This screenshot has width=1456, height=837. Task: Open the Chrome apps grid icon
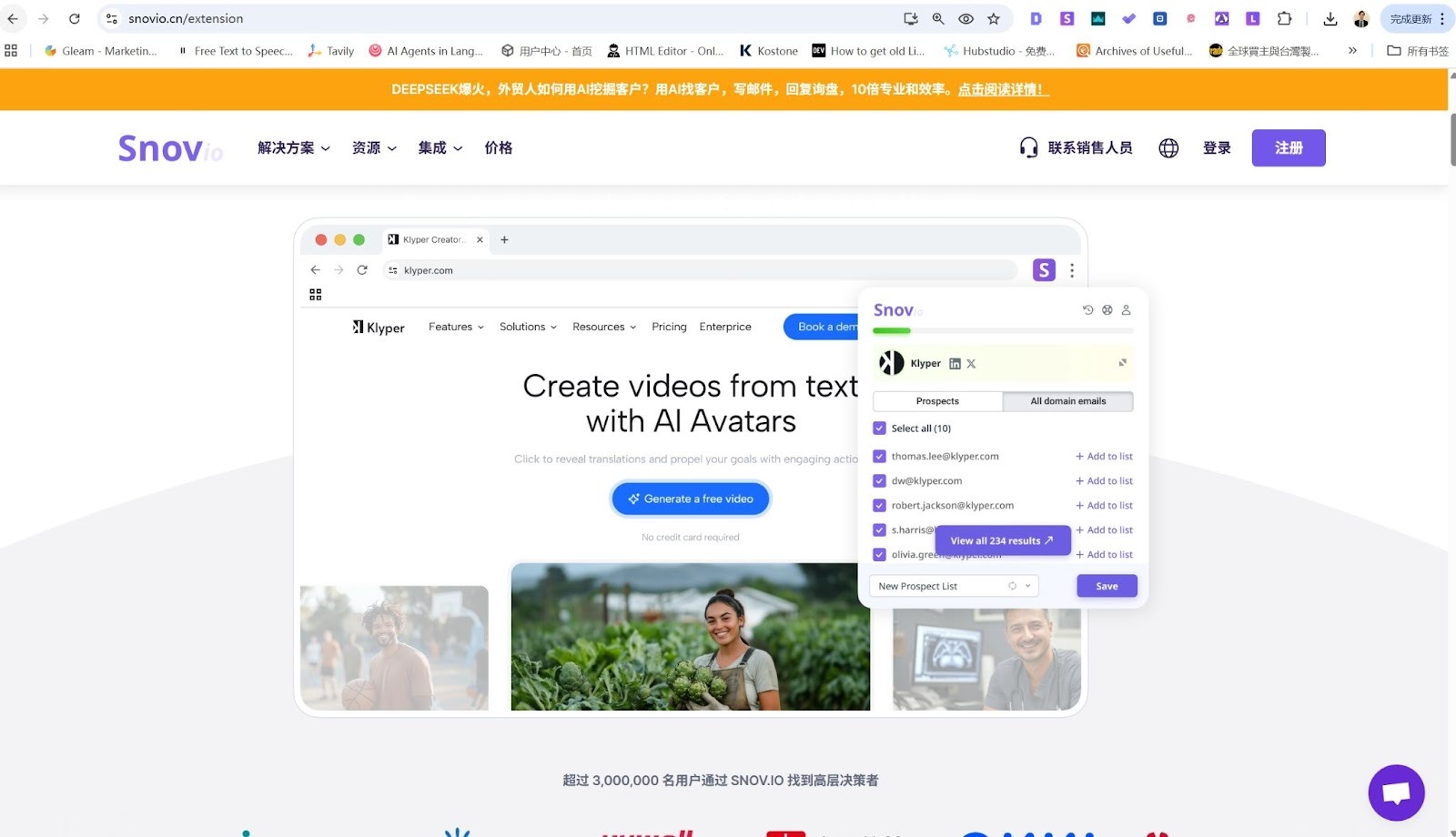pos(11,51)
